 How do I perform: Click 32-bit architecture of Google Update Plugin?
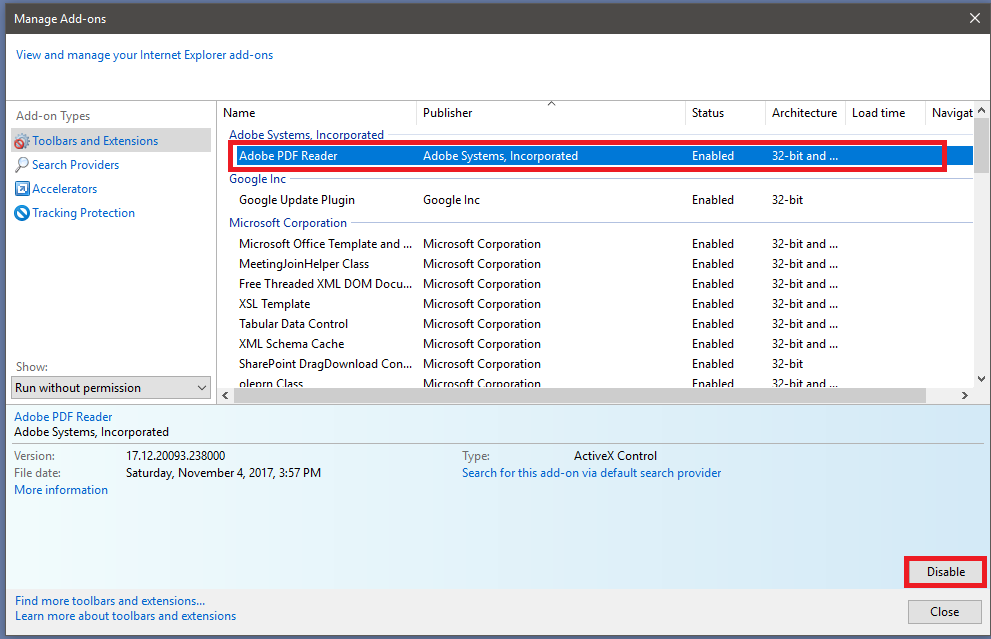click(x=787, y=200)
